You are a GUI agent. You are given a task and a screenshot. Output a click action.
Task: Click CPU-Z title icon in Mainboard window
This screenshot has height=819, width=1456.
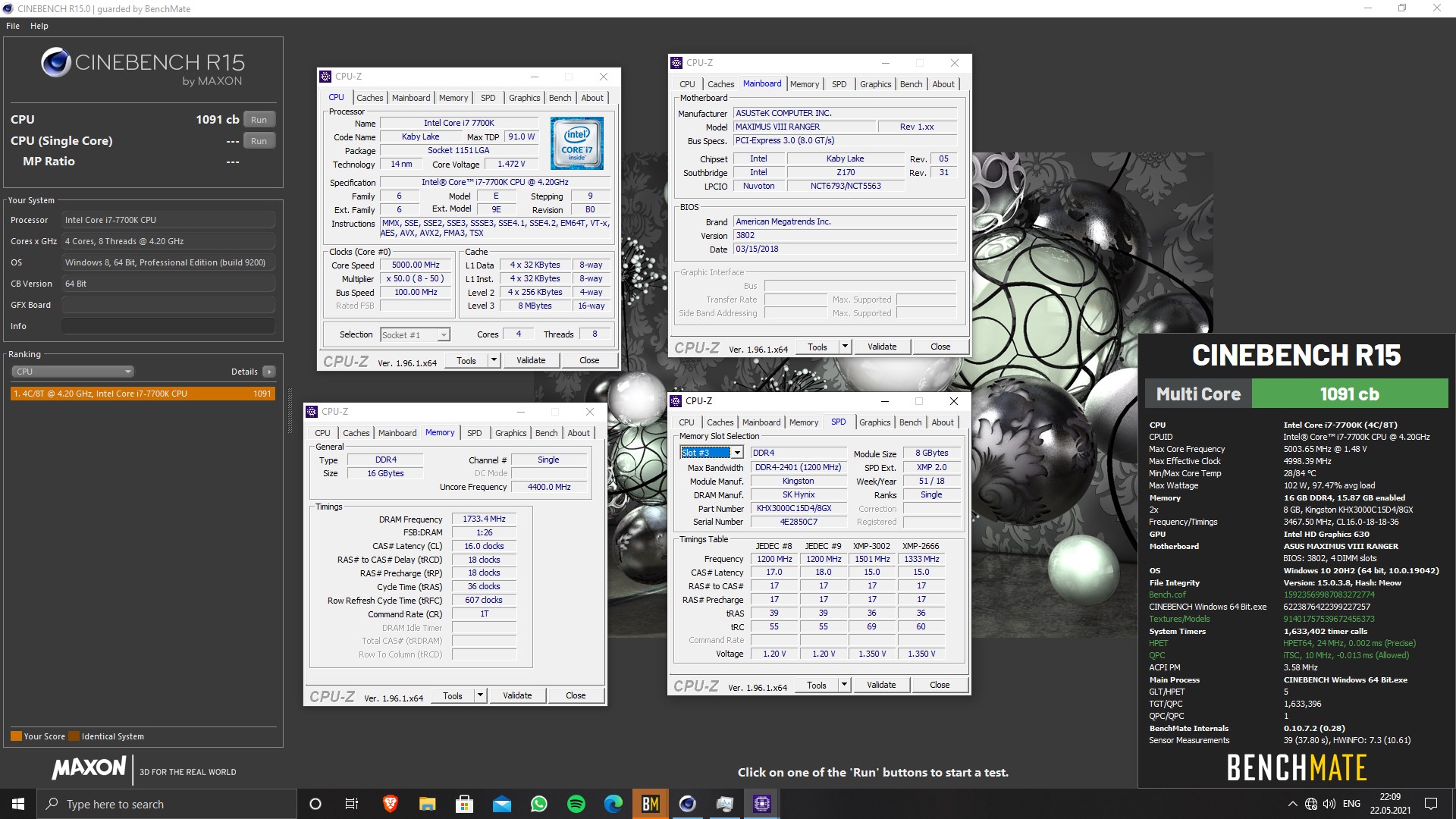click(676, 63)
